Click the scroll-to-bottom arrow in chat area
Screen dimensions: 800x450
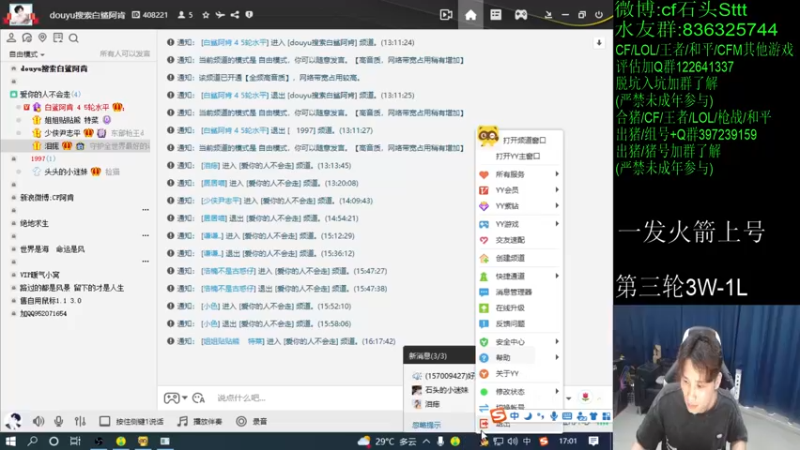(x=599, y=43)
